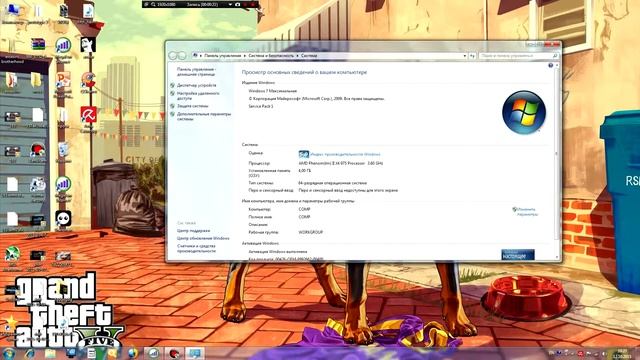Screen dimensions: 640x360
Task: Open Настройка удаленного доступа link
Action: pyautogui.click(x=198, y=96)
